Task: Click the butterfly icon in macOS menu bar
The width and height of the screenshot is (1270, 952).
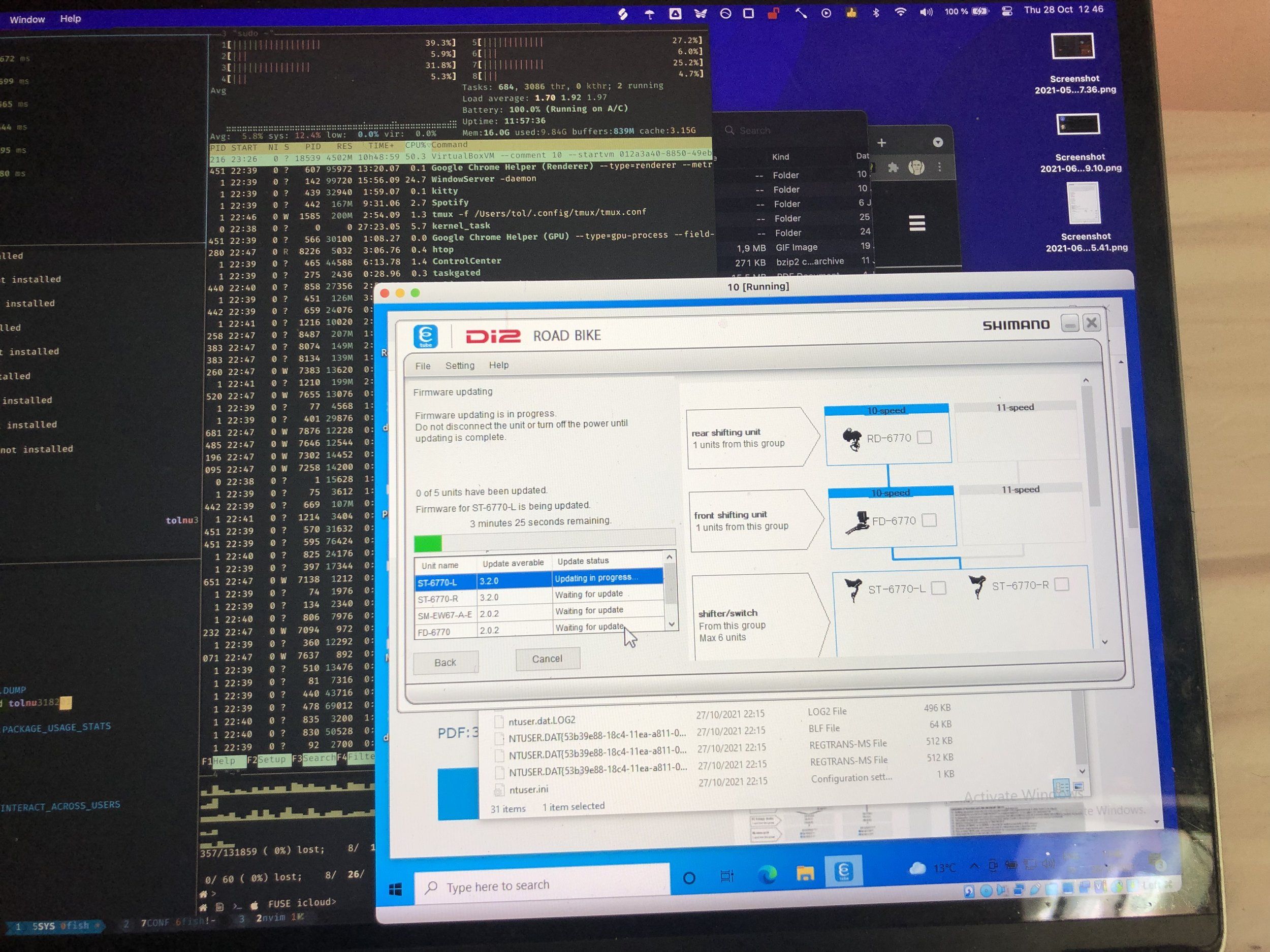Action: coord(700,14)
